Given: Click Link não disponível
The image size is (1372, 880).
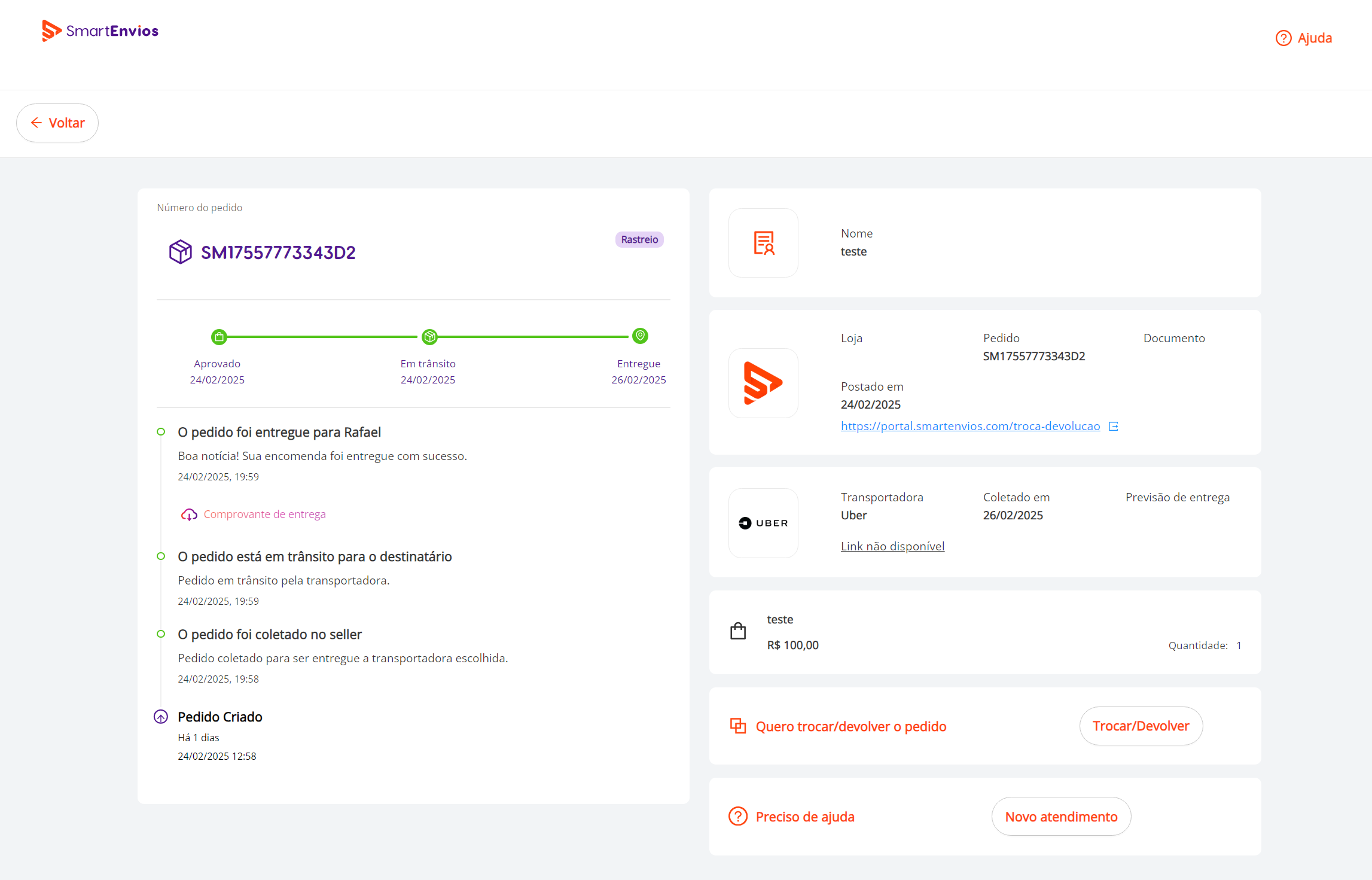Looking at the screenshot, I should click(x=892, y=546).
